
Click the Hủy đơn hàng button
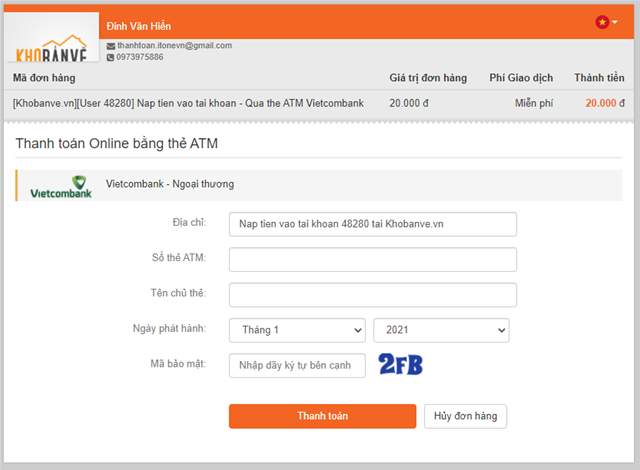coord(465,416)
